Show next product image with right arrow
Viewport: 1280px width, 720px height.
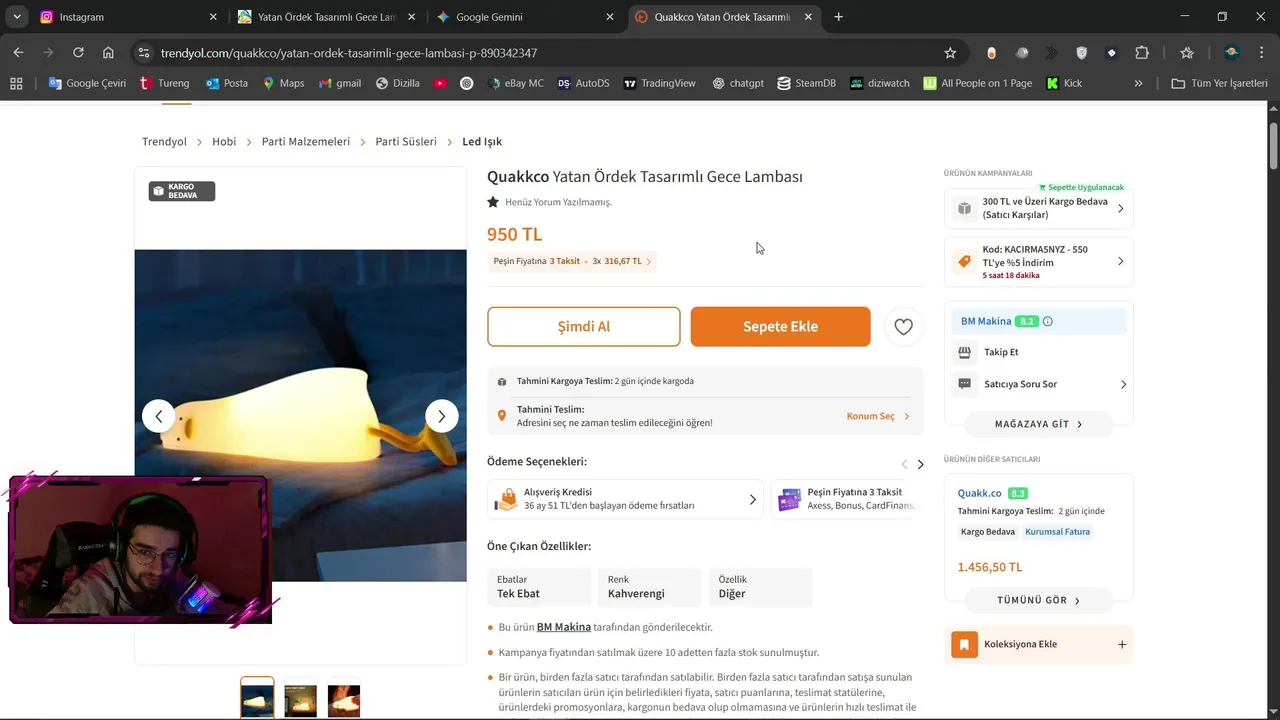pyautogui.click(x=442, y=416)
